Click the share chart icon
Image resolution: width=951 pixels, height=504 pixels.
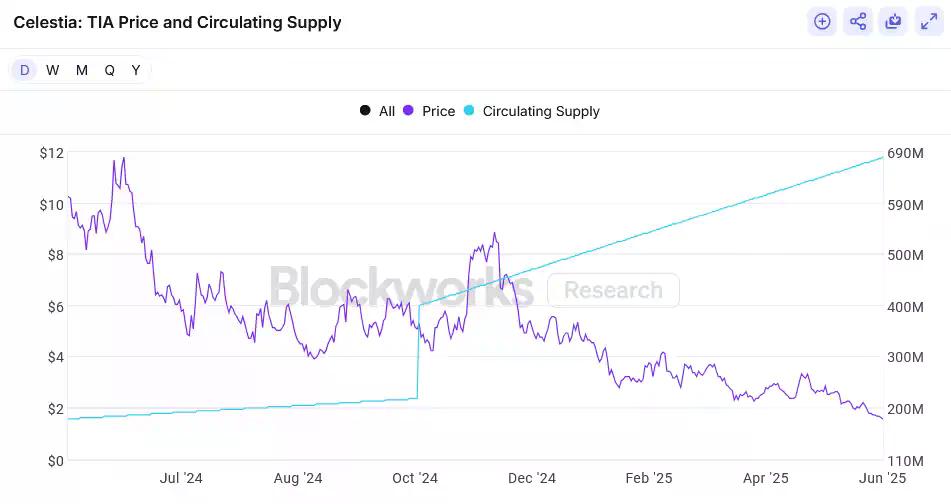coord(857,21)
